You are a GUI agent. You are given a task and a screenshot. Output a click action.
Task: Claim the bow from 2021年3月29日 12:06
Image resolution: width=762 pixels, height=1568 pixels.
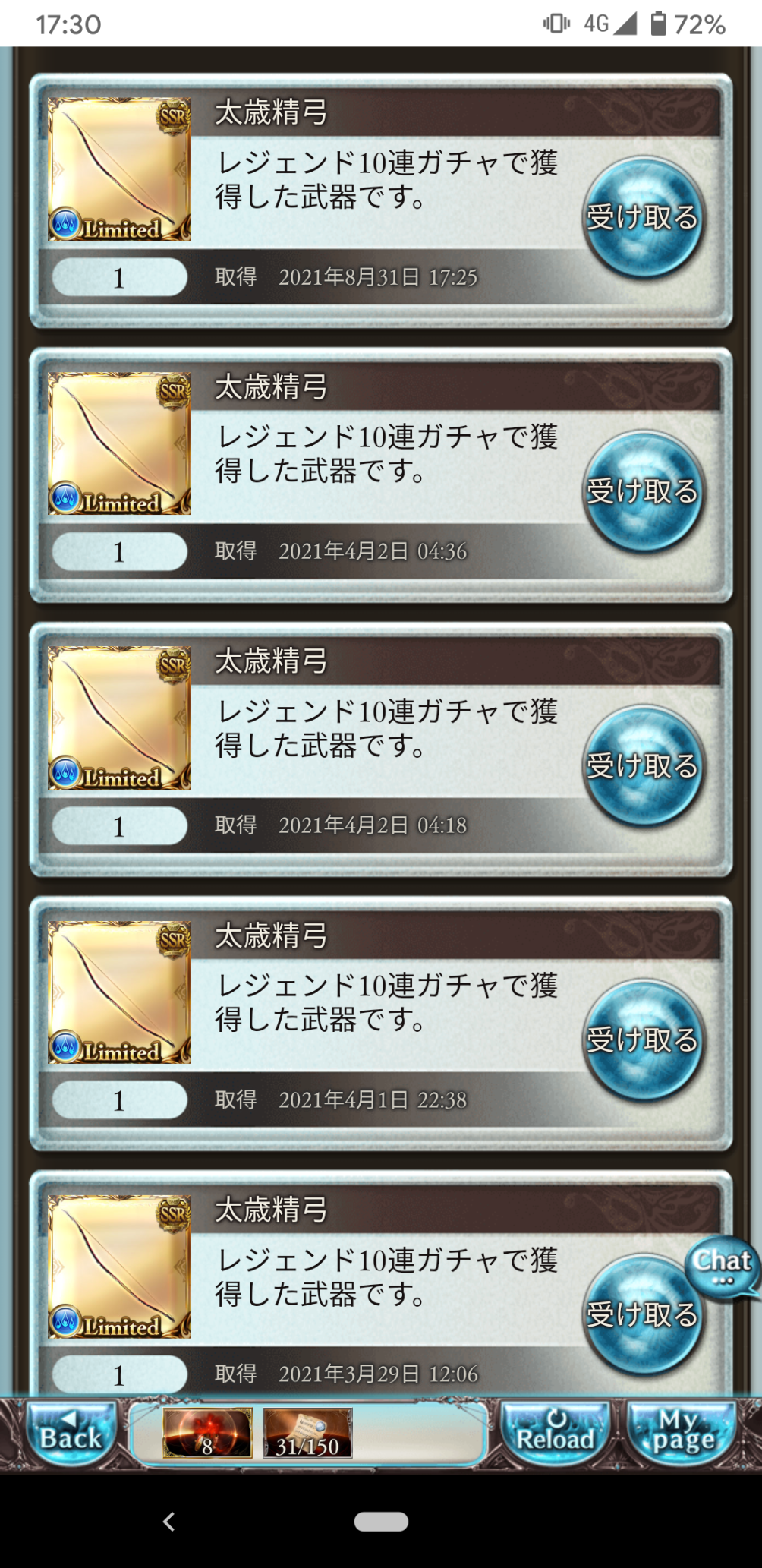click(643, 1314)
